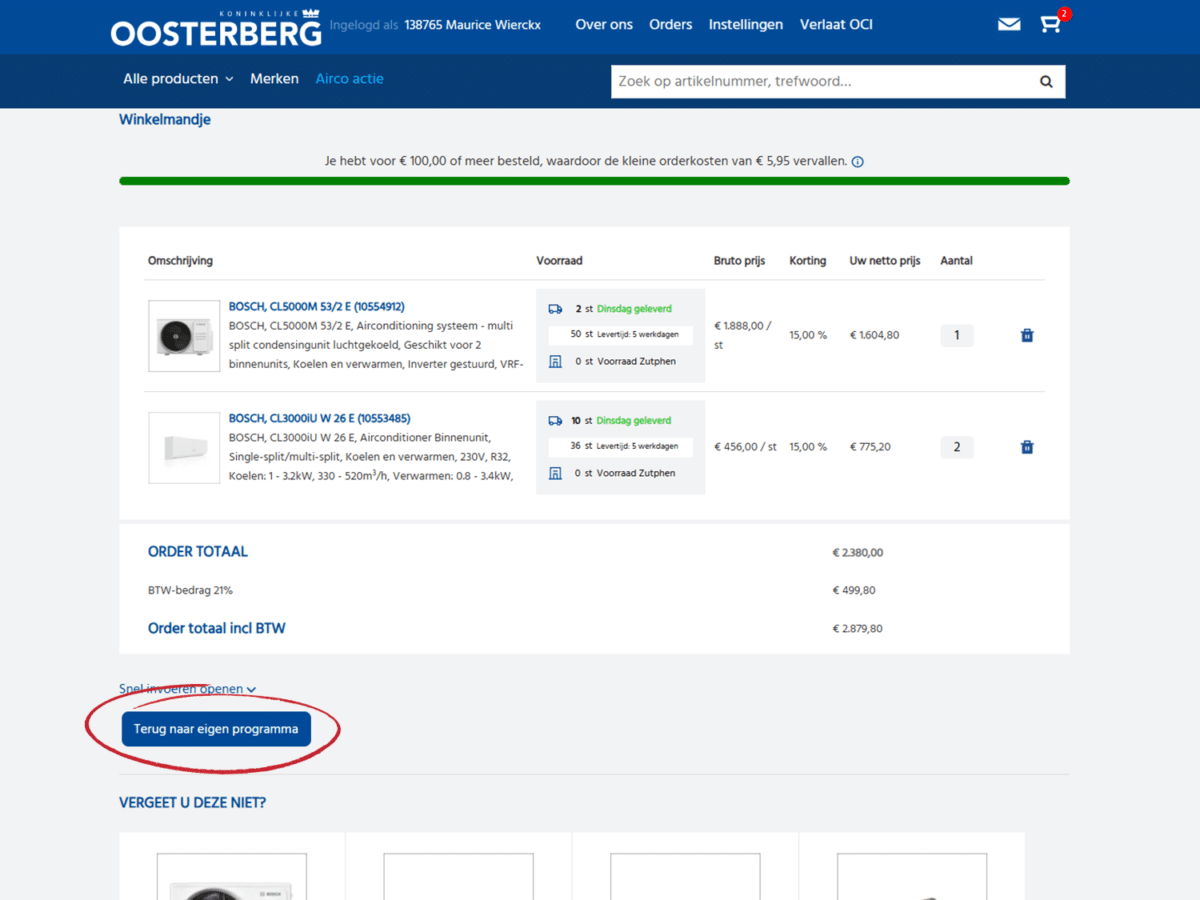The width and height of the screenshot is (1200, 900).
Task: Open the mail envelope icon
Action: coord(1009,24)
